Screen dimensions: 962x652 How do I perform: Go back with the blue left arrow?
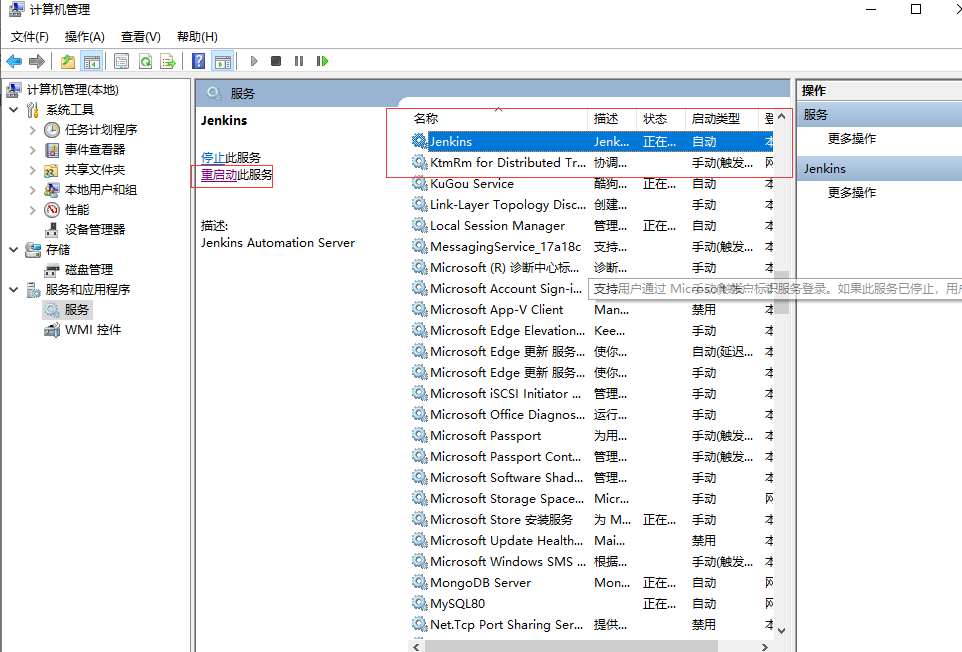[x=14, y=61]
